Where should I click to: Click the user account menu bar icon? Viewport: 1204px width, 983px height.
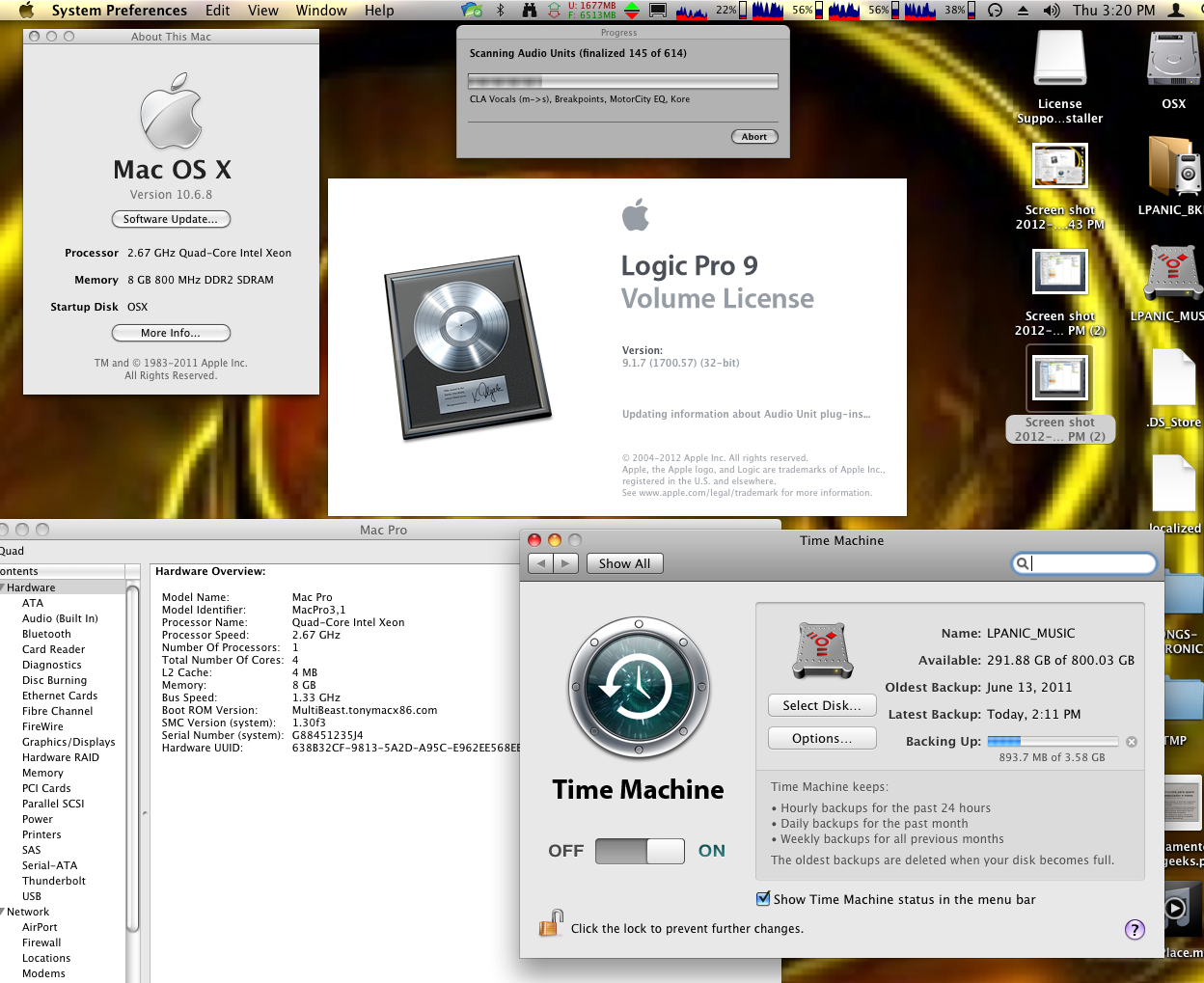[1176, 10]
